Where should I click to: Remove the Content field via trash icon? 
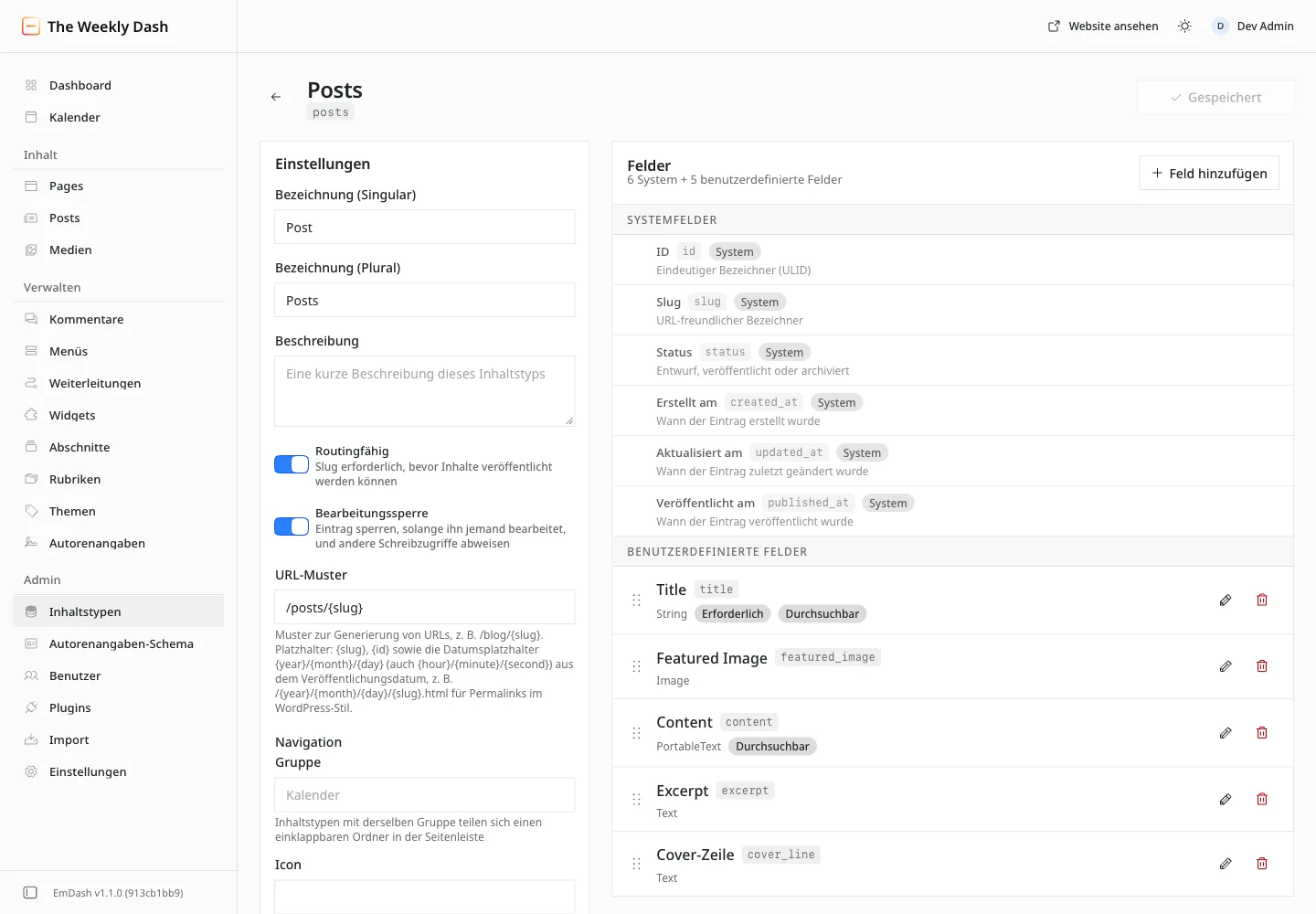(x=1262, y=733)
